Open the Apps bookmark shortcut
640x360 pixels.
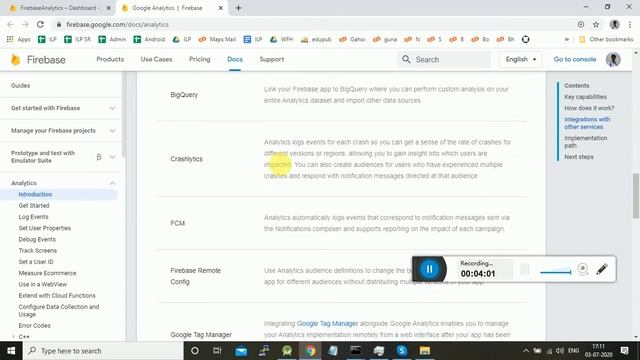[18, 39]
